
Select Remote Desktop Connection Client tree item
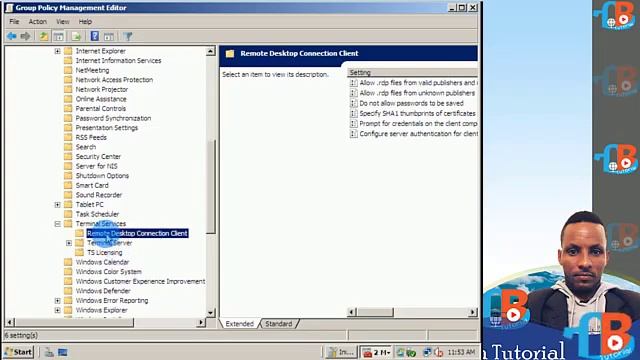(x=138, y=233)
